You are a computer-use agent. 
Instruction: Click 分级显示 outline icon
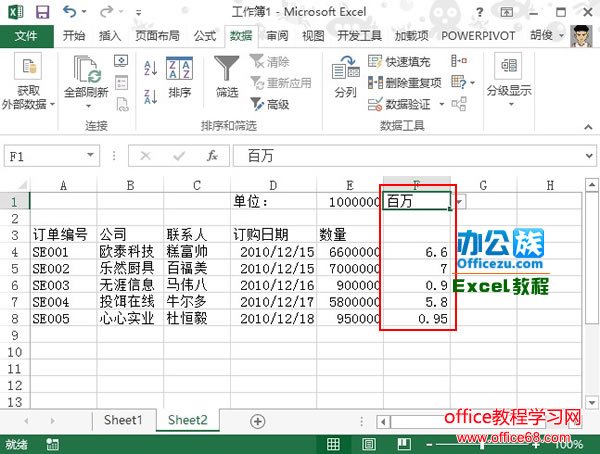pyautogui.click(x=509, y=66)
